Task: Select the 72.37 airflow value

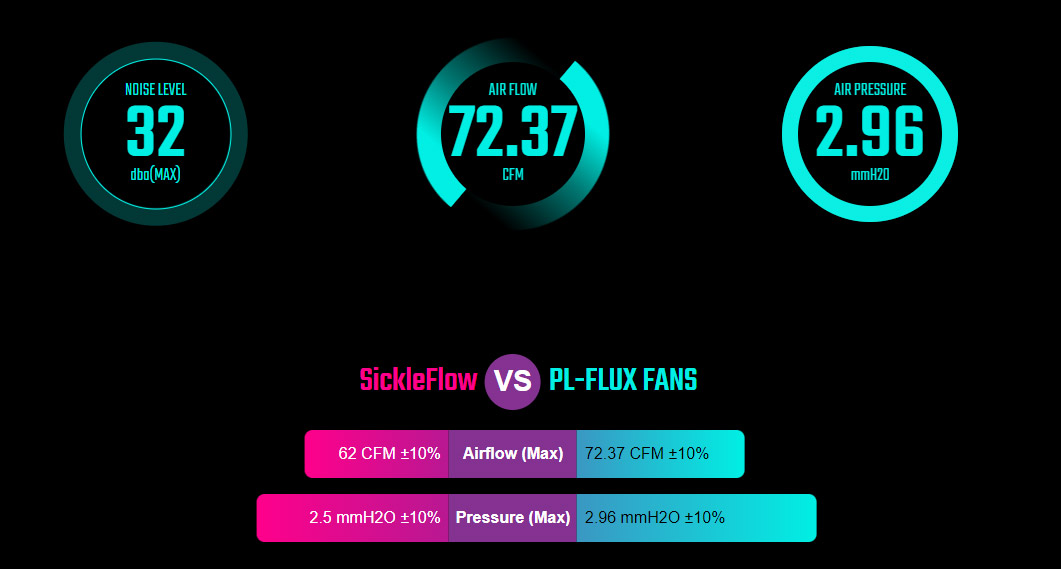Action: pos(513,132)
